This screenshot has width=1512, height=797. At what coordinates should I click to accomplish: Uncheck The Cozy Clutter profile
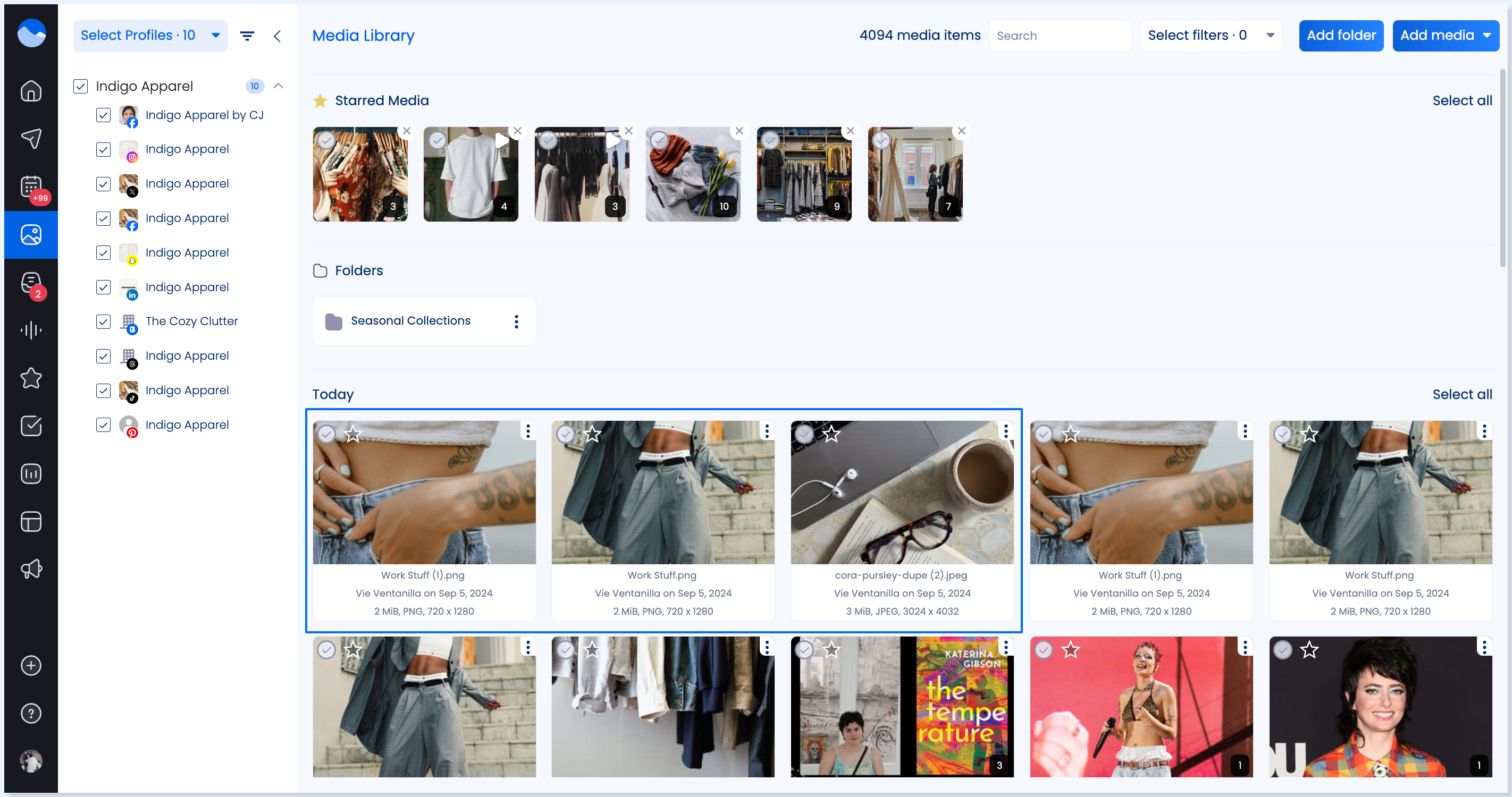pos(103,321)
